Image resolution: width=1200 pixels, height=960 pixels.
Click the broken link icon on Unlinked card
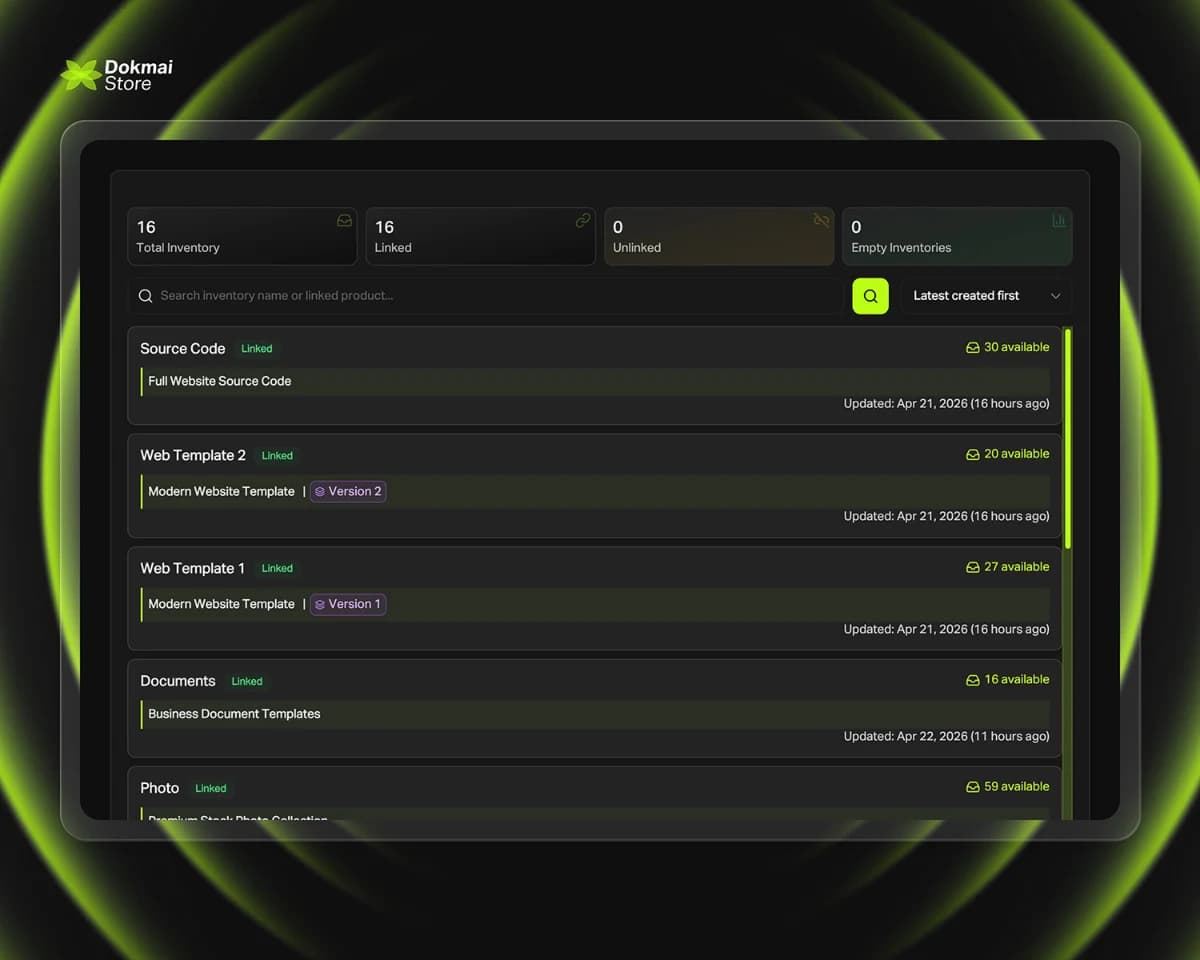click(821, 221)
